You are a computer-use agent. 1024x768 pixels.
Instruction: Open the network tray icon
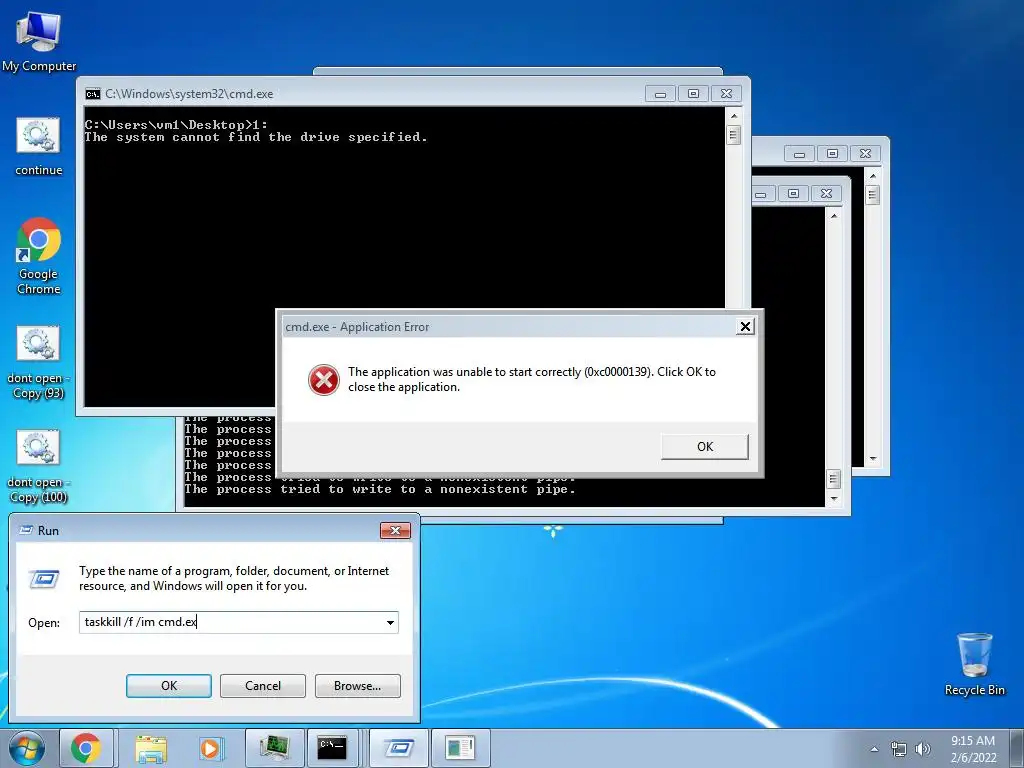(x=899, y=749)
